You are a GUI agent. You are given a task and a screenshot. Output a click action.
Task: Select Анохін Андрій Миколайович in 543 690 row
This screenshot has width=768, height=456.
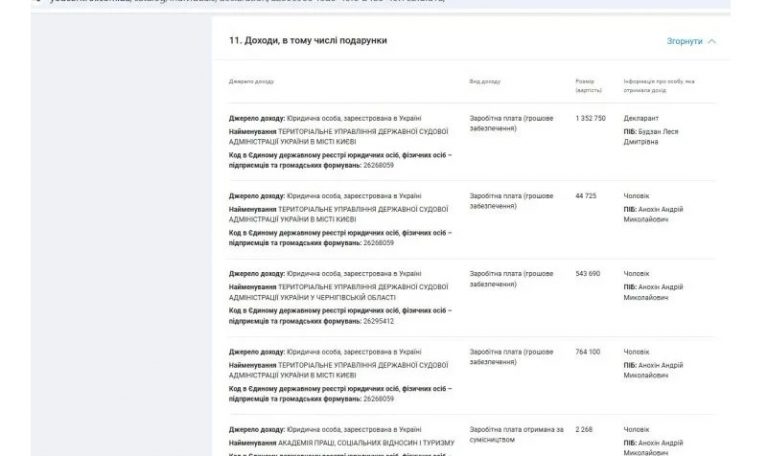653,292
